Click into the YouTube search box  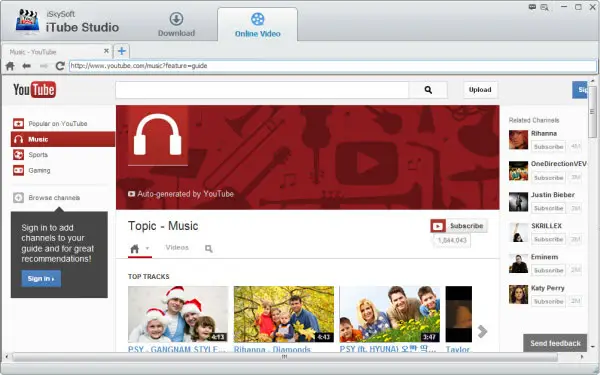(262, 90)
